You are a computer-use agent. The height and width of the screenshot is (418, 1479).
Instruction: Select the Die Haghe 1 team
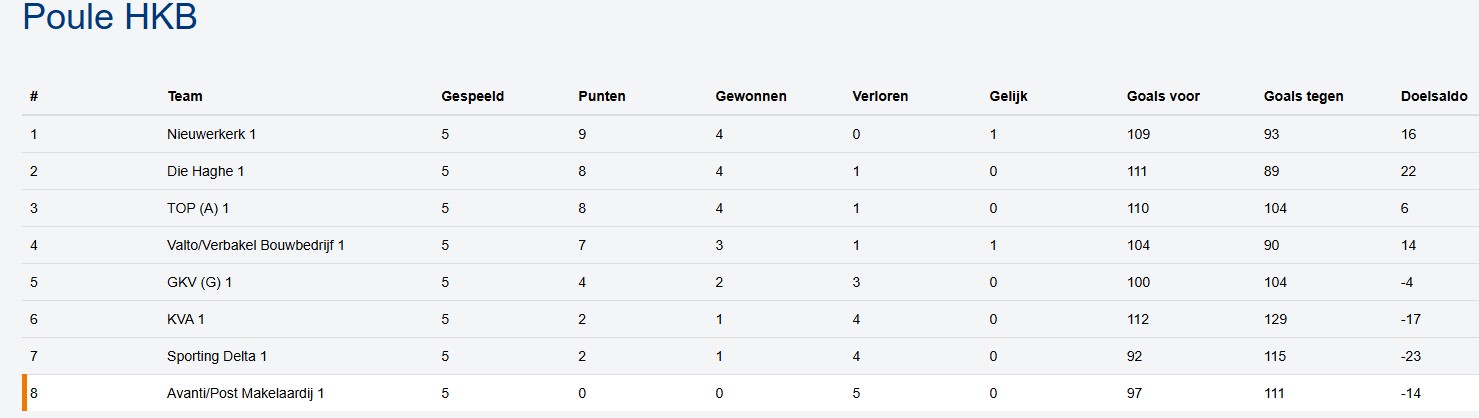(x=206, y=171)
